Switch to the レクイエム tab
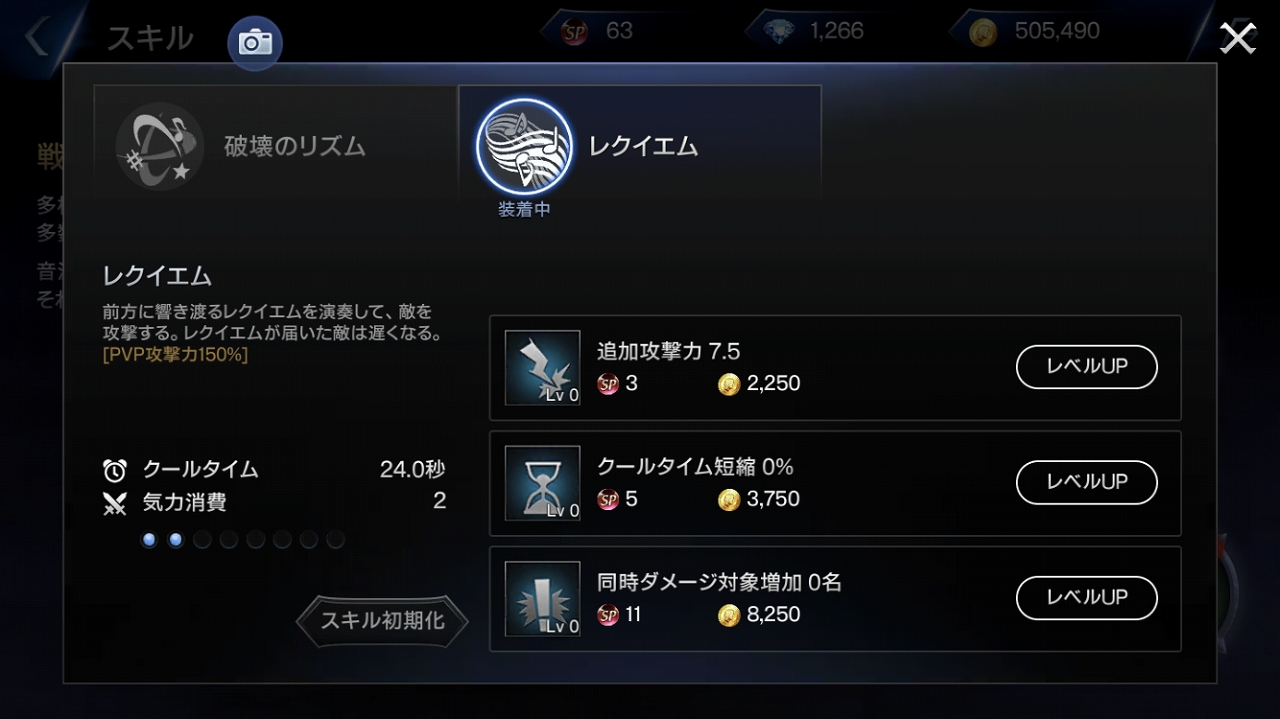The width and height of the screenshot is (1280, 719). click(x=640, y=146)
